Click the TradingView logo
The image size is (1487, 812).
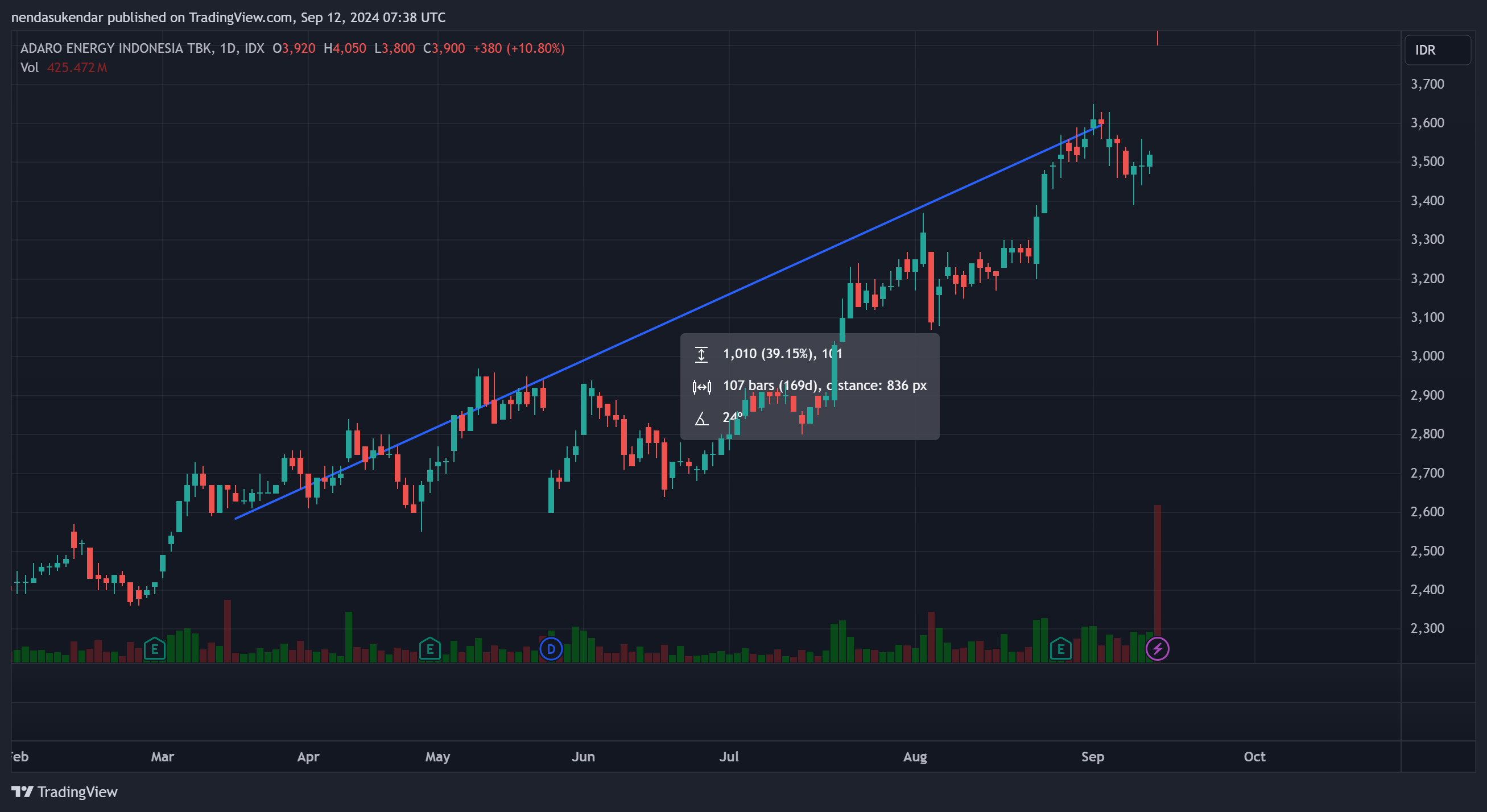click(64, 792)
